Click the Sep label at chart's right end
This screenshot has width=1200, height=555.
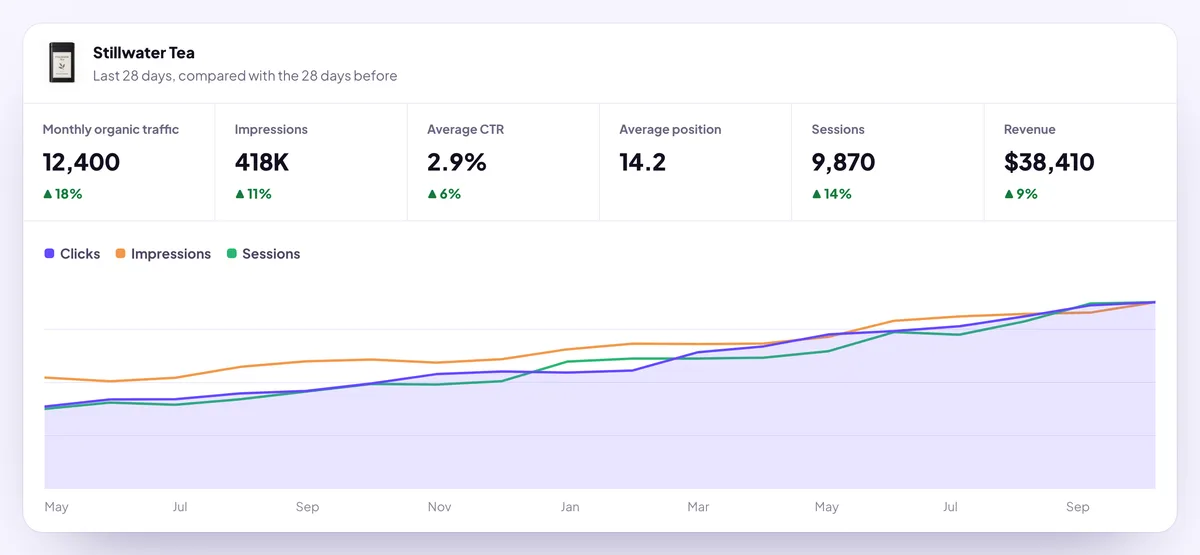(x=1078, y=507)
